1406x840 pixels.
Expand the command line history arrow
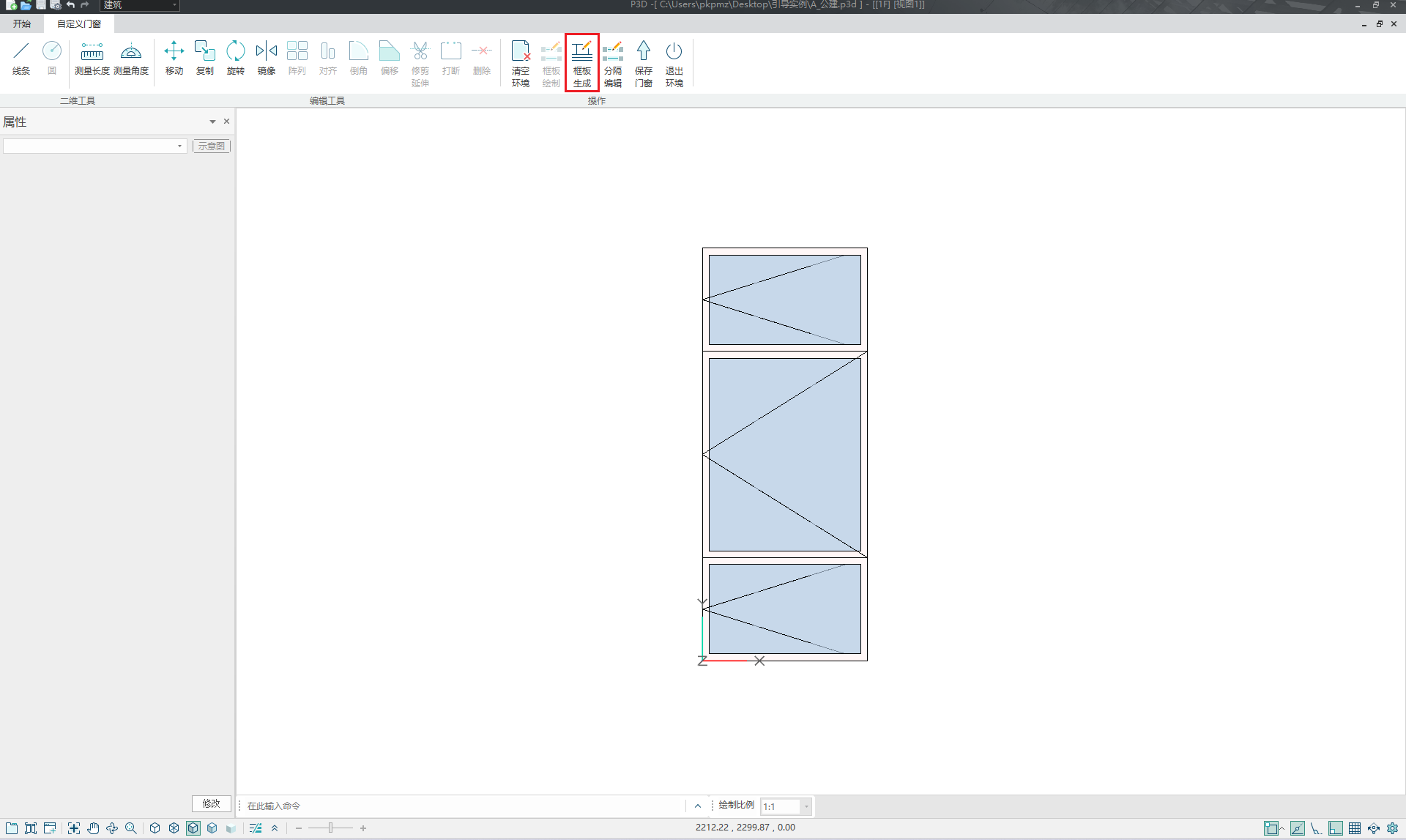698,806
